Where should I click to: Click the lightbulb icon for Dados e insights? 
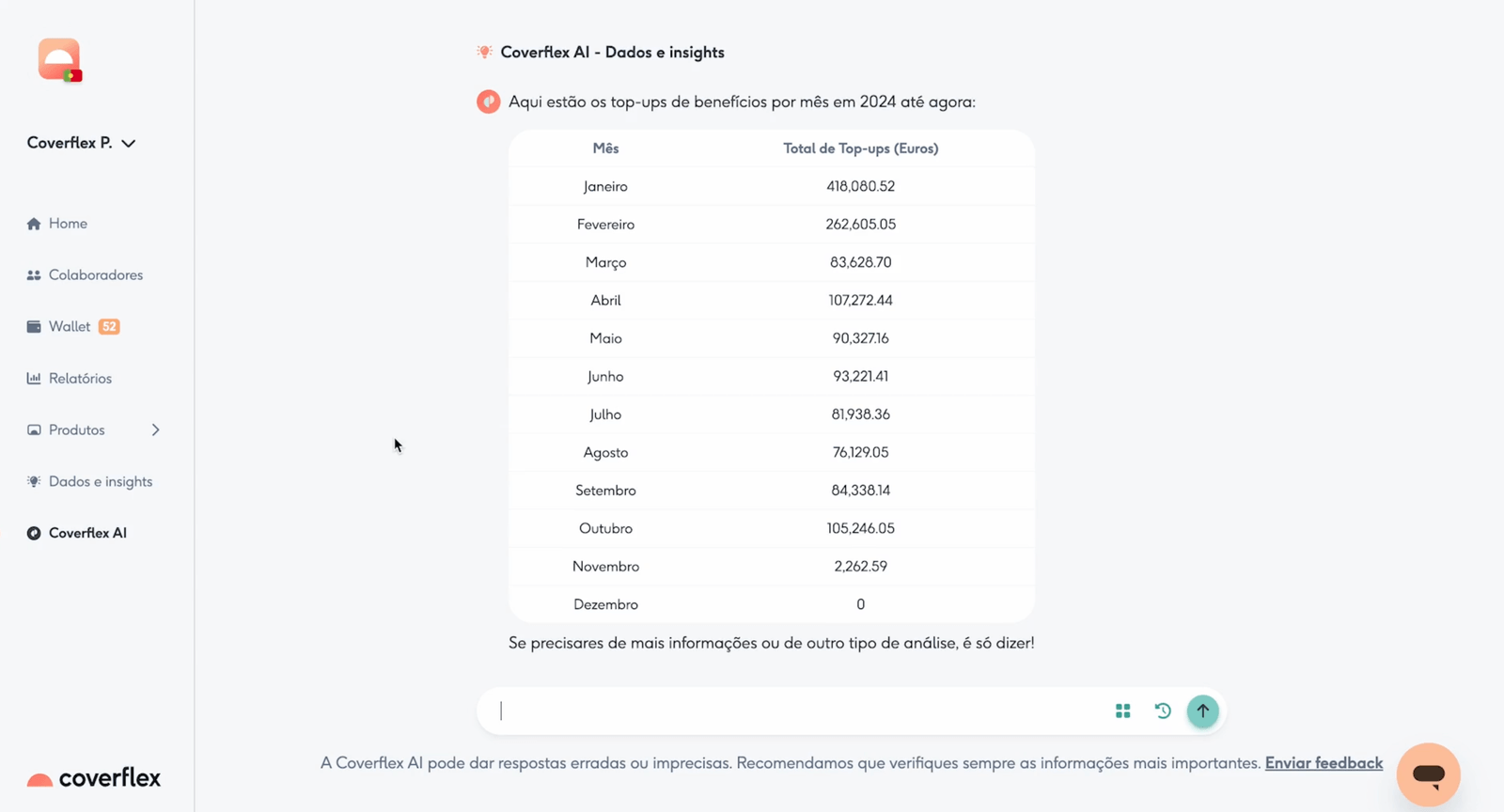point(33,480)
